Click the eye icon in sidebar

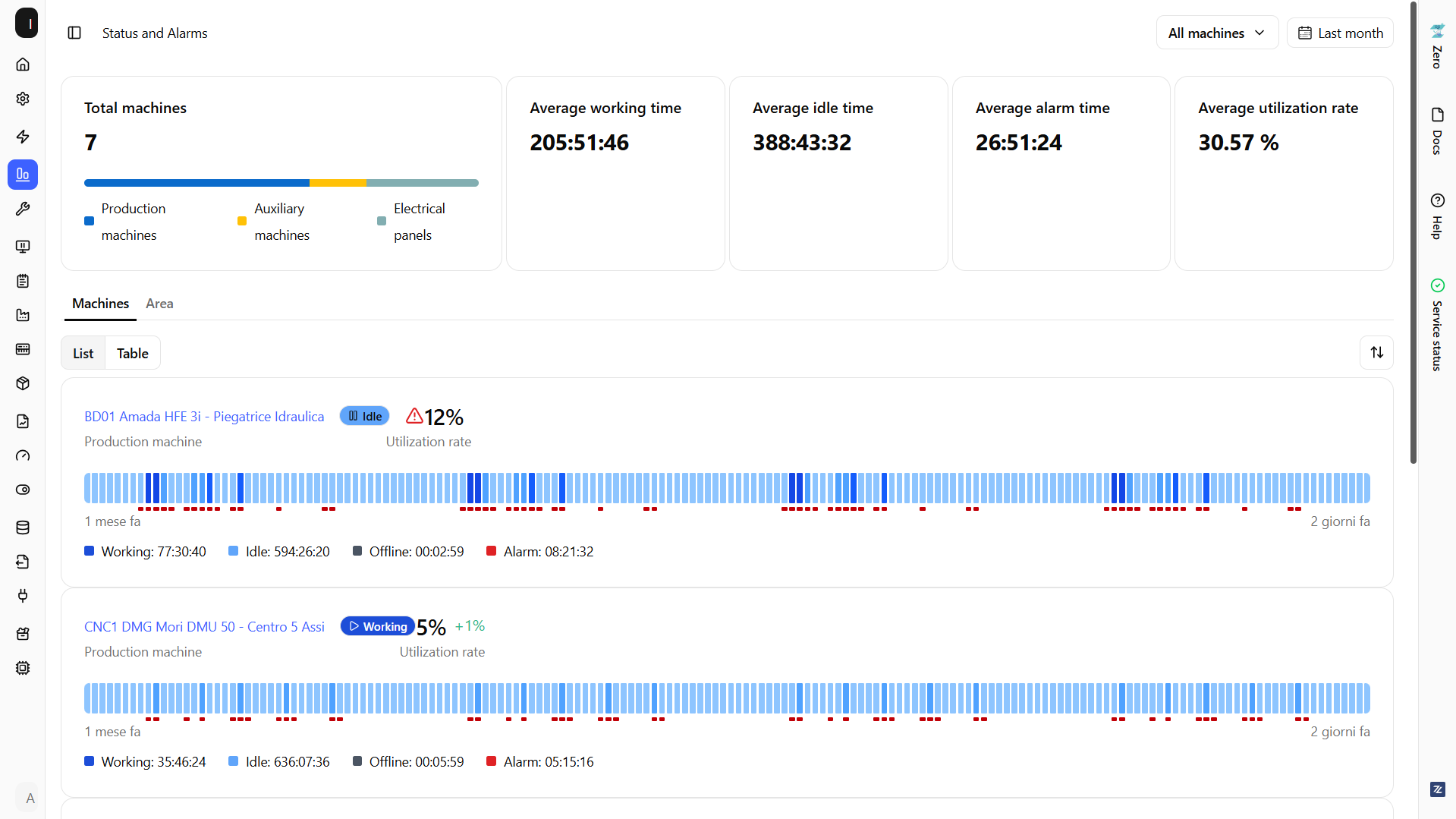click(23, 490)
